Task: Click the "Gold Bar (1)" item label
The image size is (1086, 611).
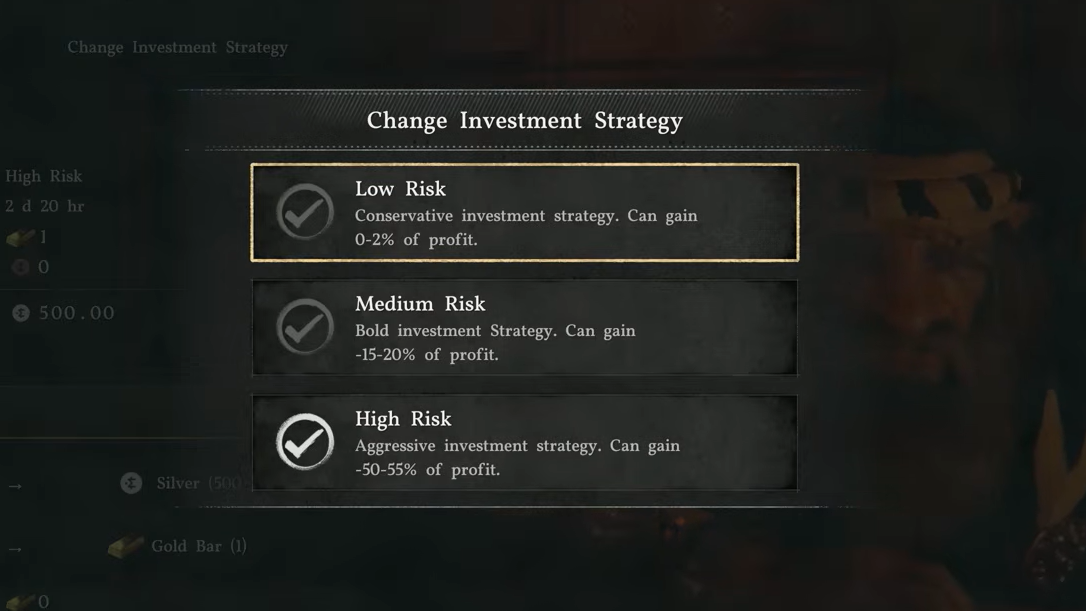Action: 199,546
